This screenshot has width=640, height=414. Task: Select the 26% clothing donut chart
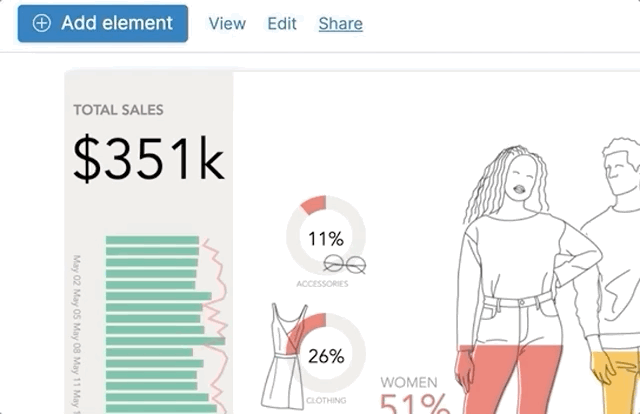(x=325, y=354)
